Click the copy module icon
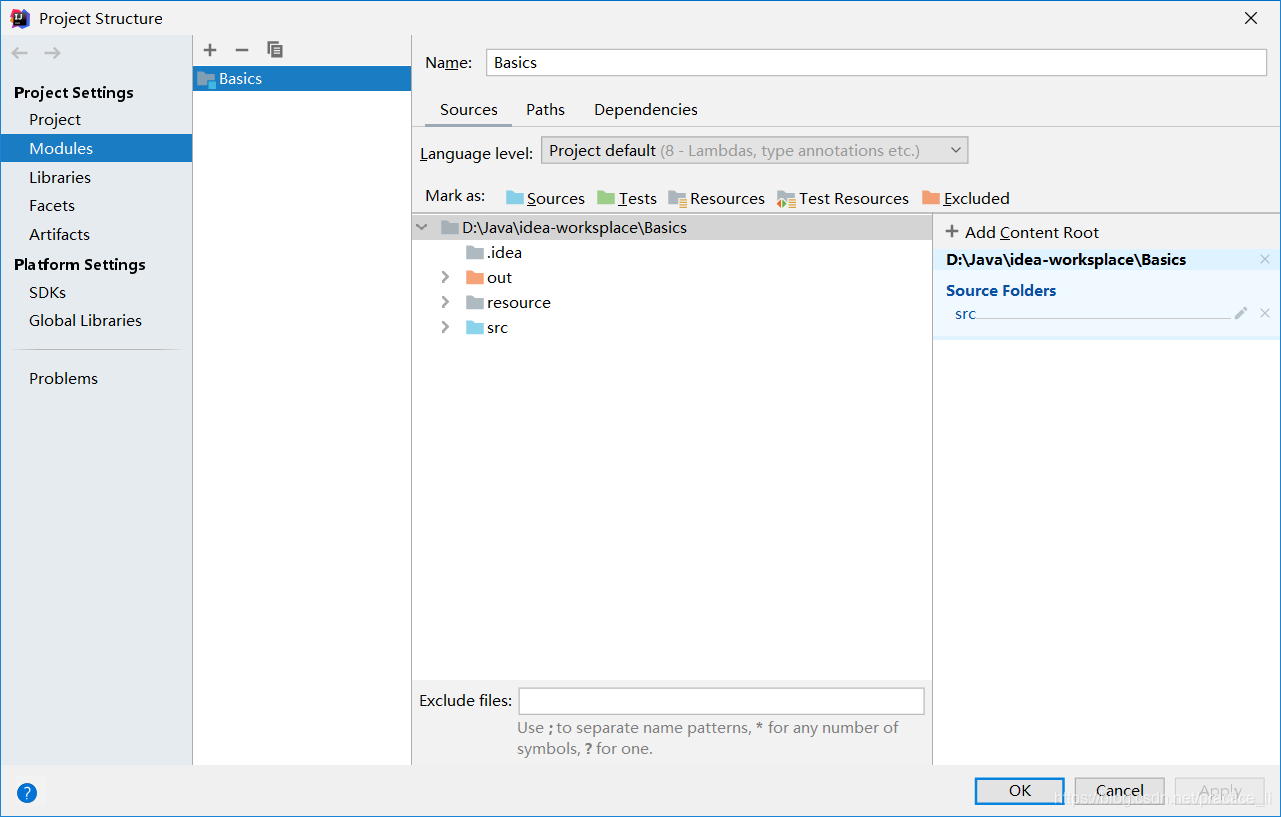This screenshot has height=817, width=1281. tap(275, 50)
